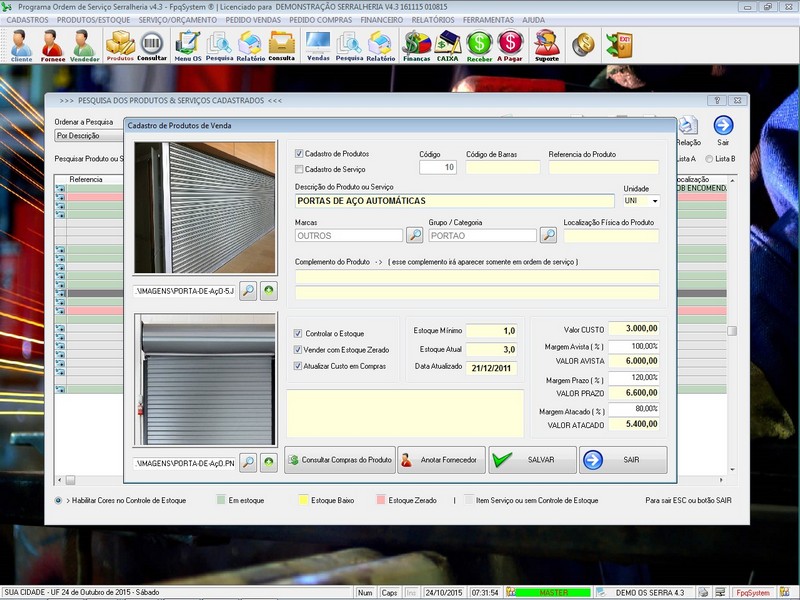Open the Cliente toolbar icon

coord(21,45)
